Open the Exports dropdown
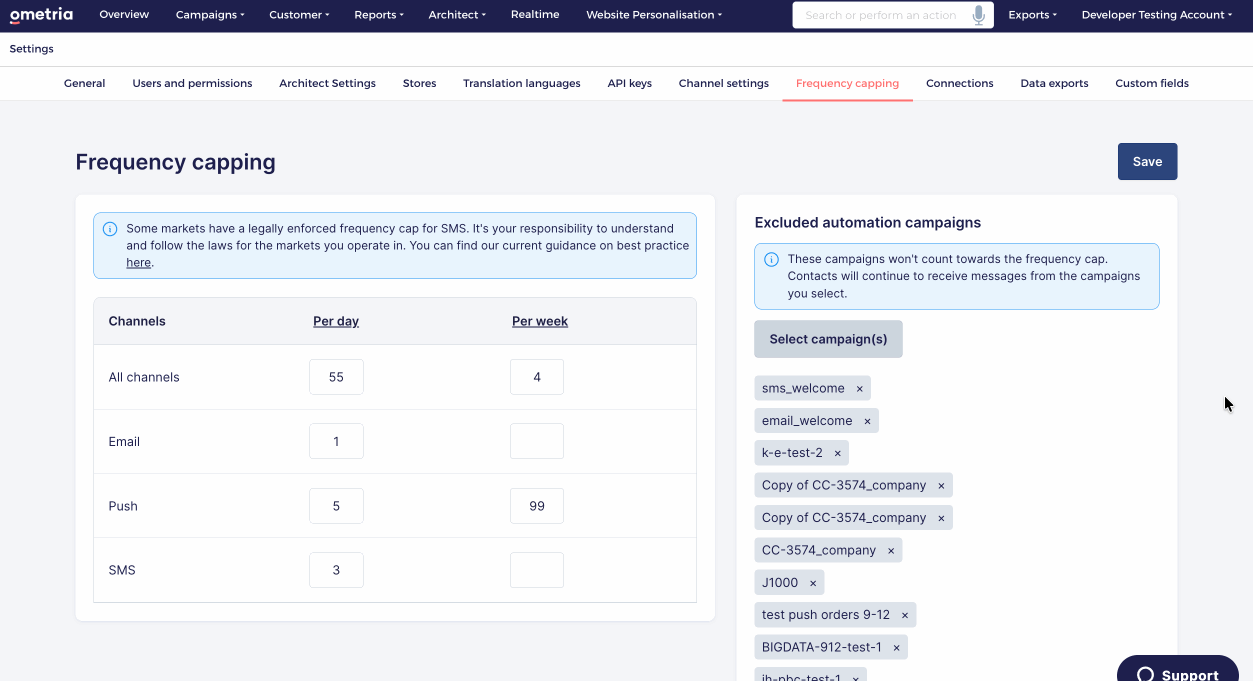Screen dimensions: 1253x681 1032,15
